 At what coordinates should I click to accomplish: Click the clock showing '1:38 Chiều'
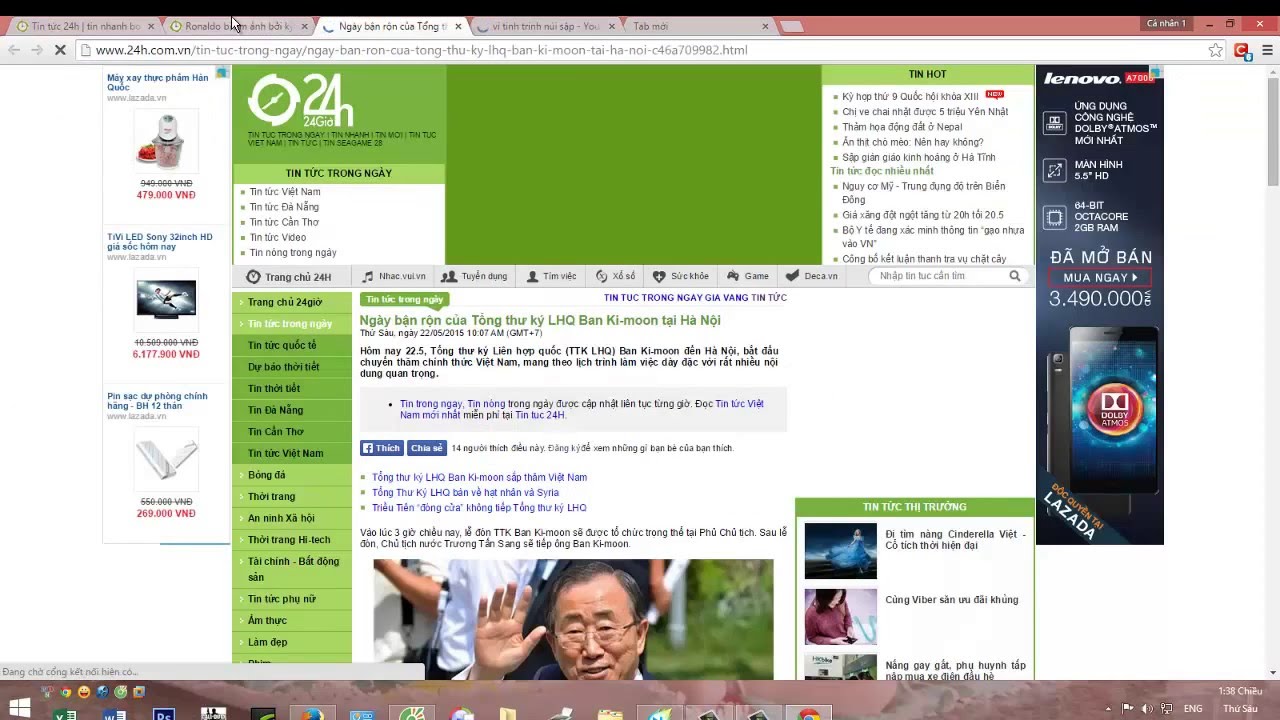point(1240,691)
